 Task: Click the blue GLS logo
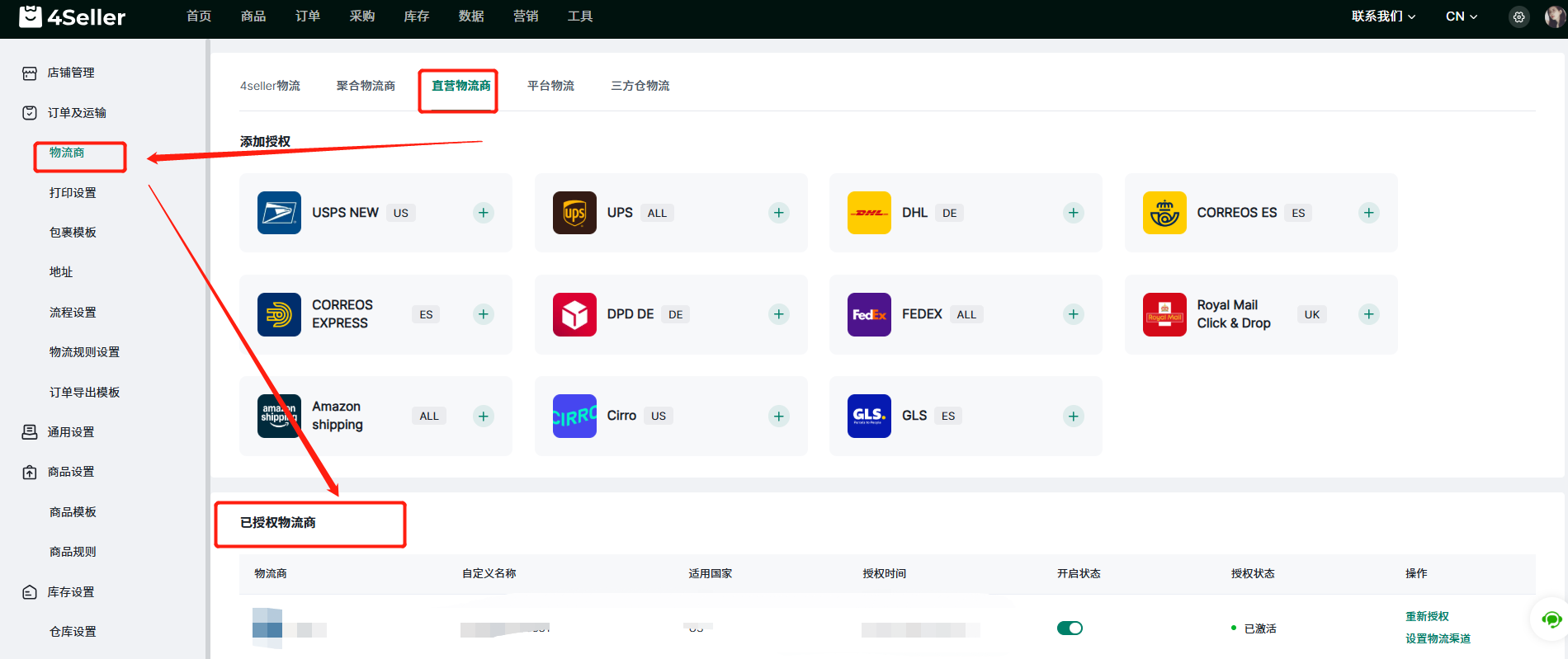click(869, 416)
